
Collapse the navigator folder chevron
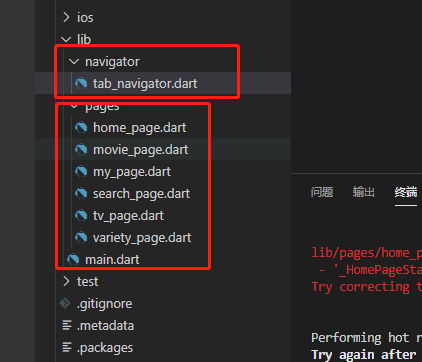pos(74,61)
